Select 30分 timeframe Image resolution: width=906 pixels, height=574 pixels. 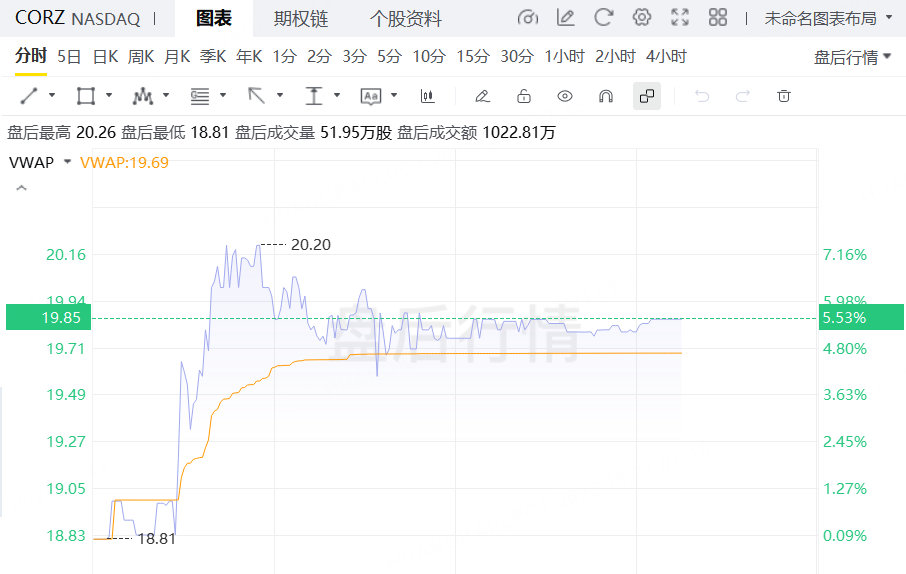pos(517,57)
